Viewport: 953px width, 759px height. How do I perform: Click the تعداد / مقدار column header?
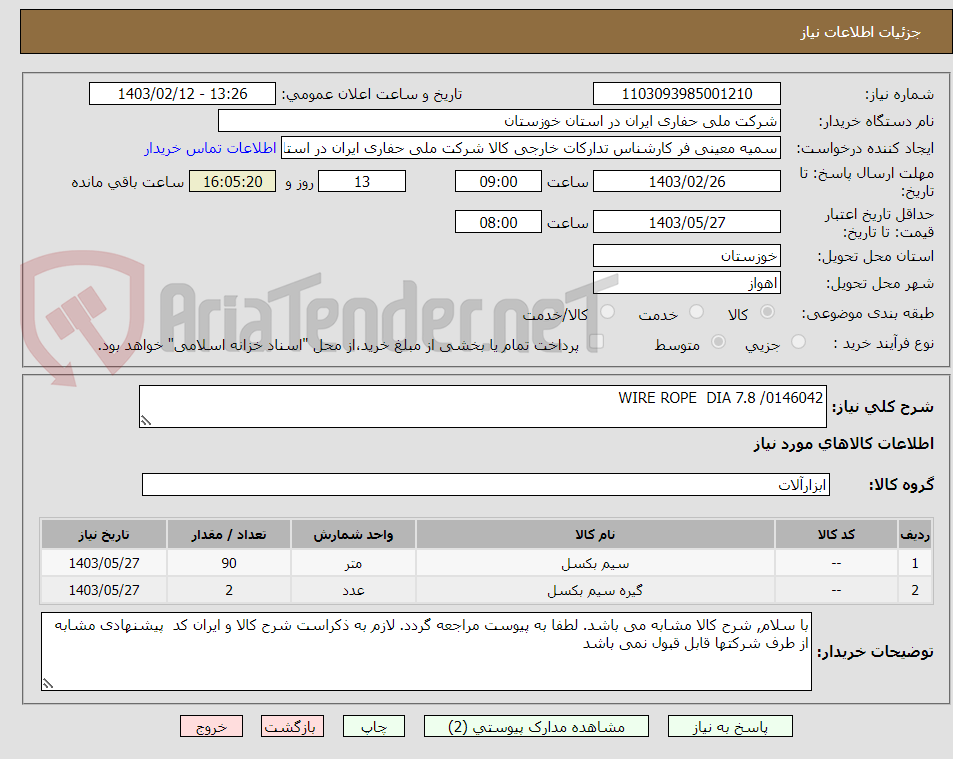[x=229, y=535]
